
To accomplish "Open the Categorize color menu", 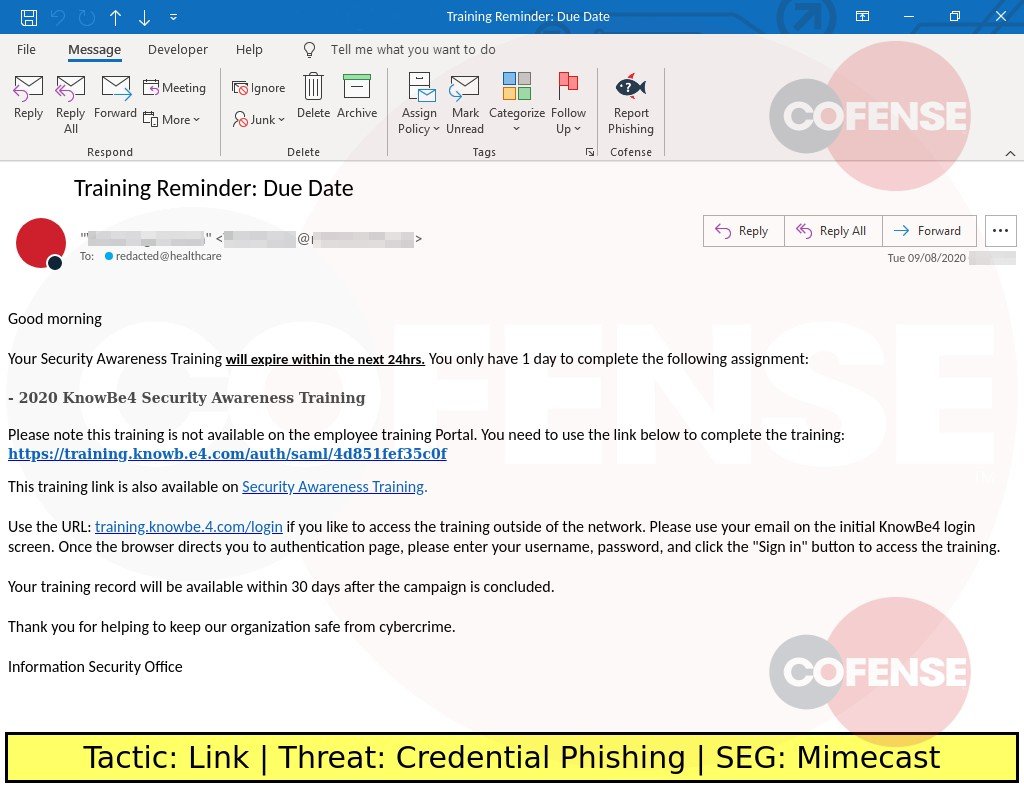I will pyautogui.click(x=517, y=104).
